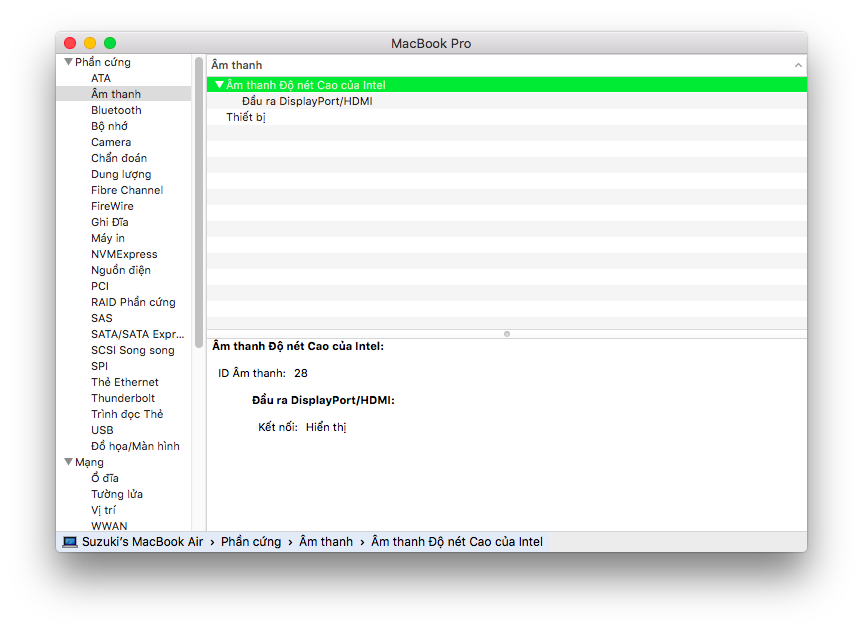Click the column header sort arrow
863x632 pixels.
pos(797,65)
